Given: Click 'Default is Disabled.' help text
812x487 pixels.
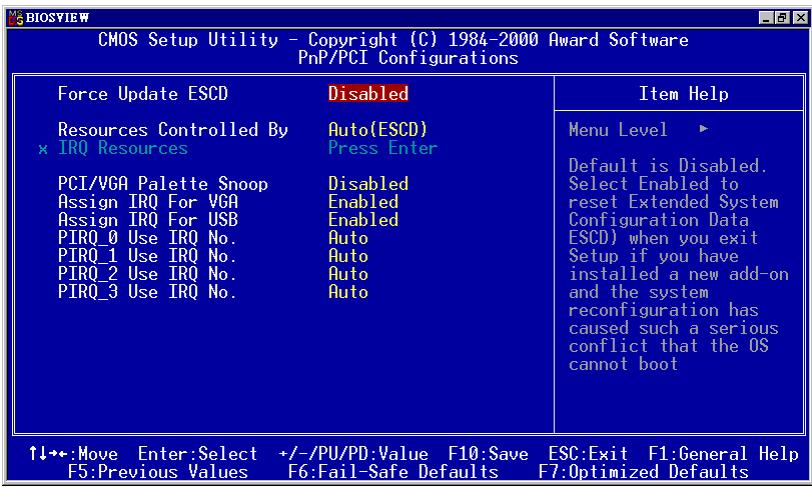Looking at the screenshot, I should [x=668, y=166].
